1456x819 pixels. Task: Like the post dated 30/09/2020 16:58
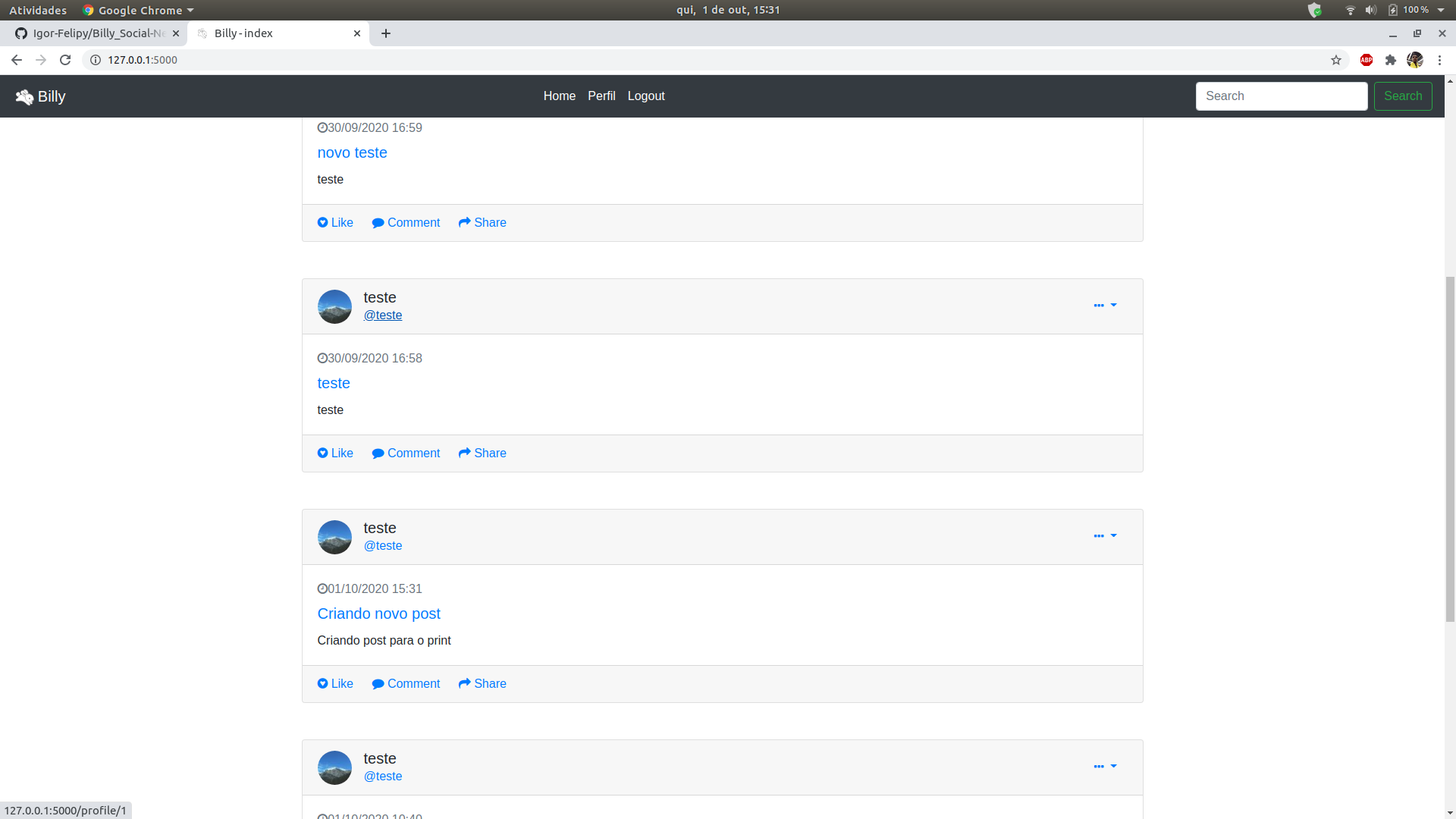335,453
